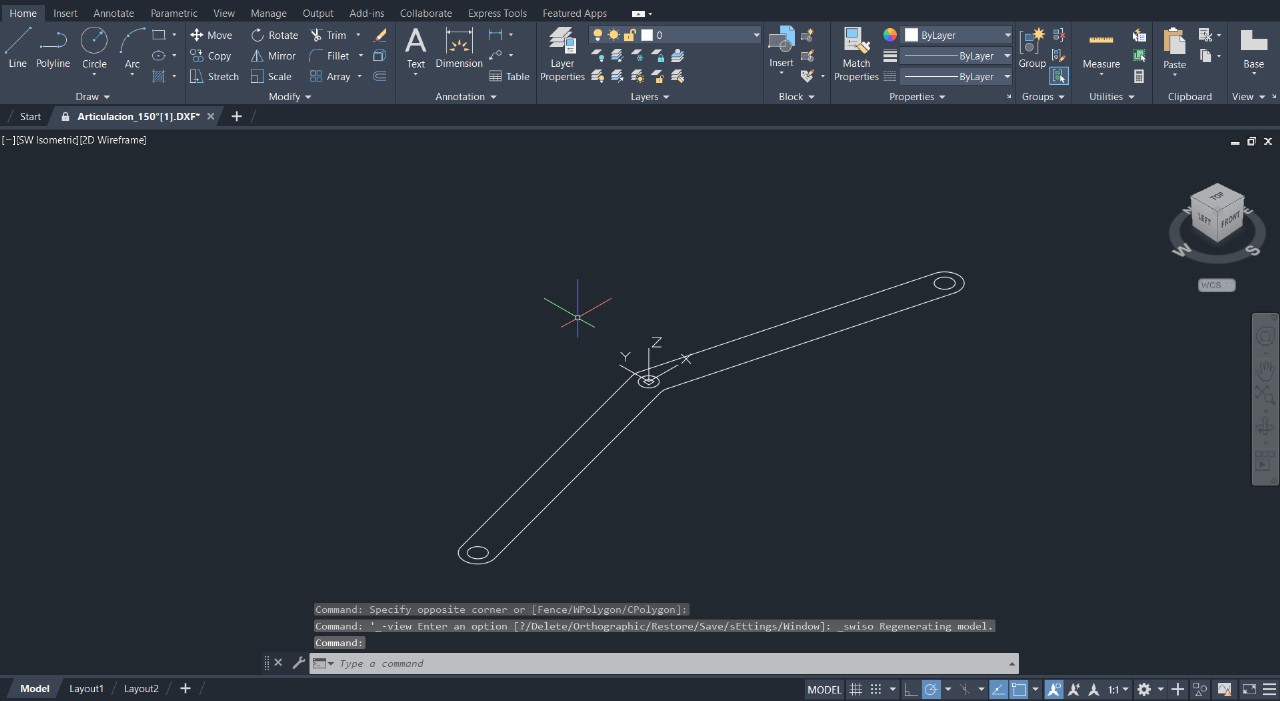Image resolution: width=1280 pixels, height=701 pixels.
Task: Activate the Fillet tool
Action: coord(329,56)
